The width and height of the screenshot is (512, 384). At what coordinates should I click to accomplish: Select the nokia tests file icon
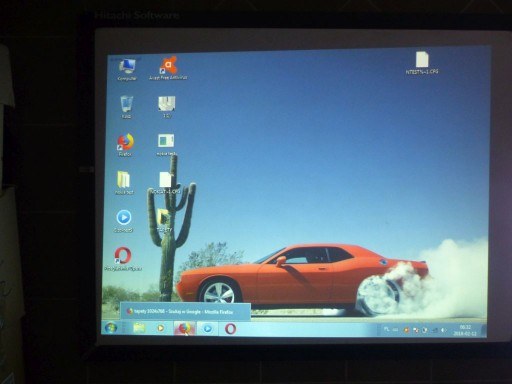coord(166,145)
